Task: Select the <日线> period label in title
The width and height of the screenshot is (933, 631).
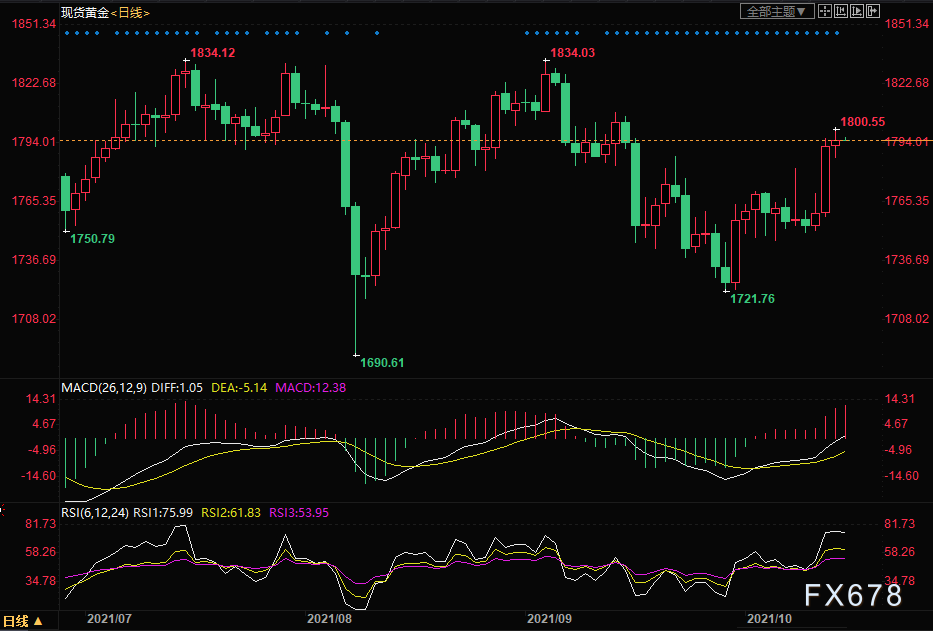Action: click(x=130, y=13)
